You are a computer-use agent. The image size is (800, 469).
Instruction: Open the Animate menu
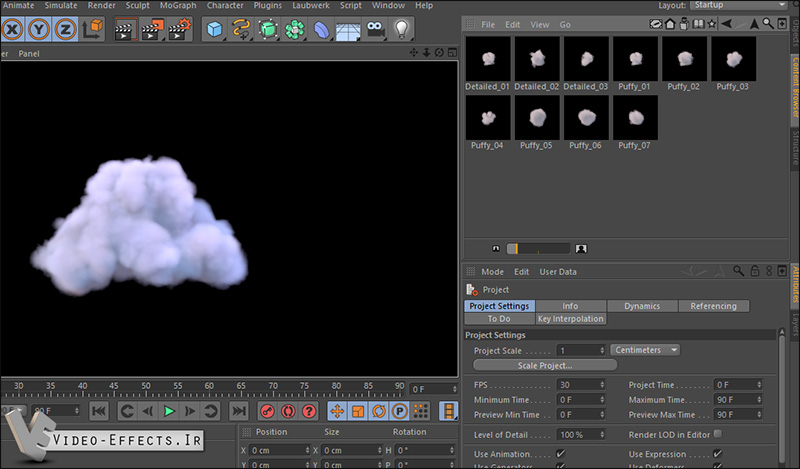(x=18, y=5)
